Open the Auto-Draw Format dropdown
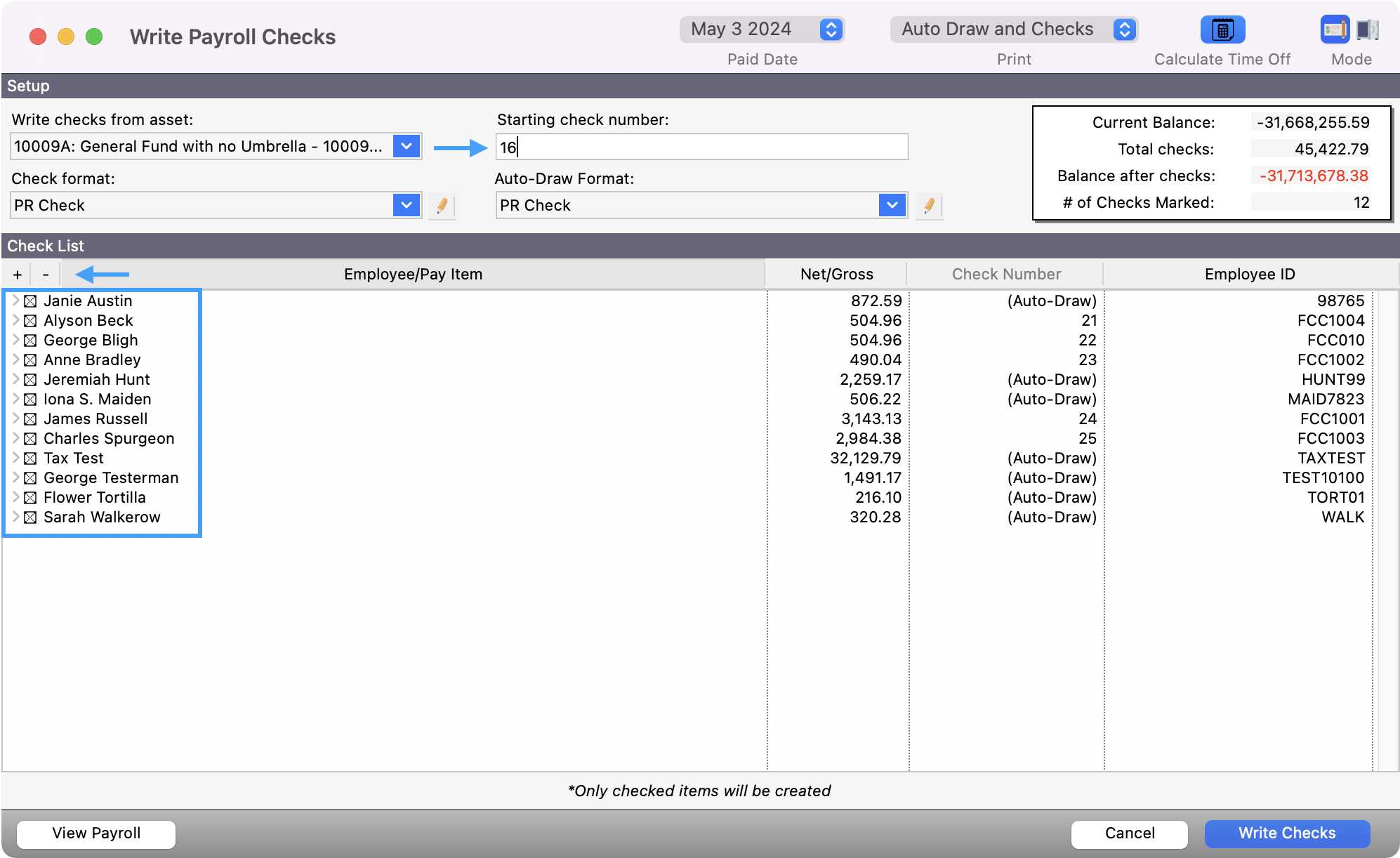 pyautogui.click(x=892, y=206)
